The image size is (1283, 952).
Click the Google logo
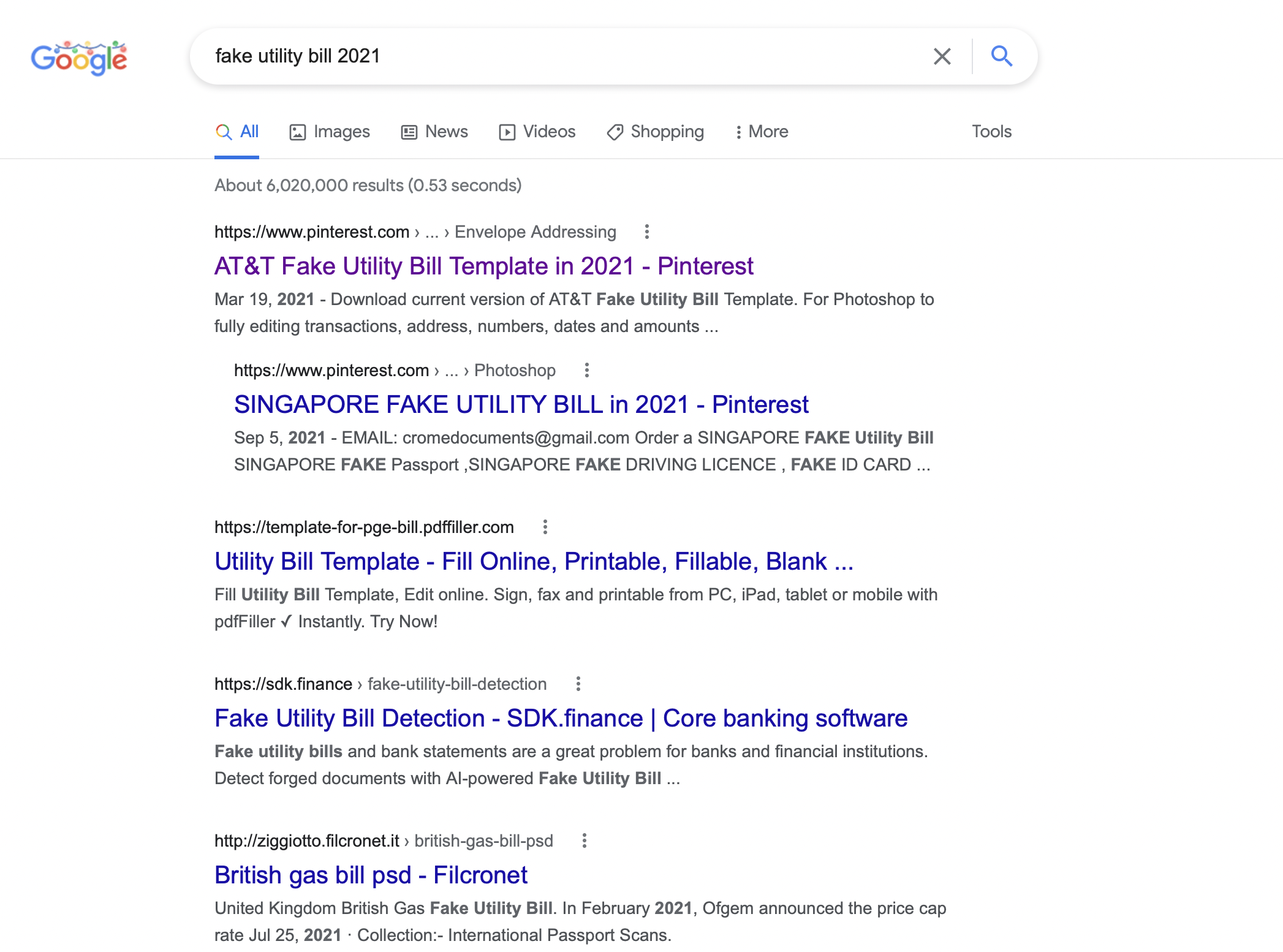click(80, 57)
